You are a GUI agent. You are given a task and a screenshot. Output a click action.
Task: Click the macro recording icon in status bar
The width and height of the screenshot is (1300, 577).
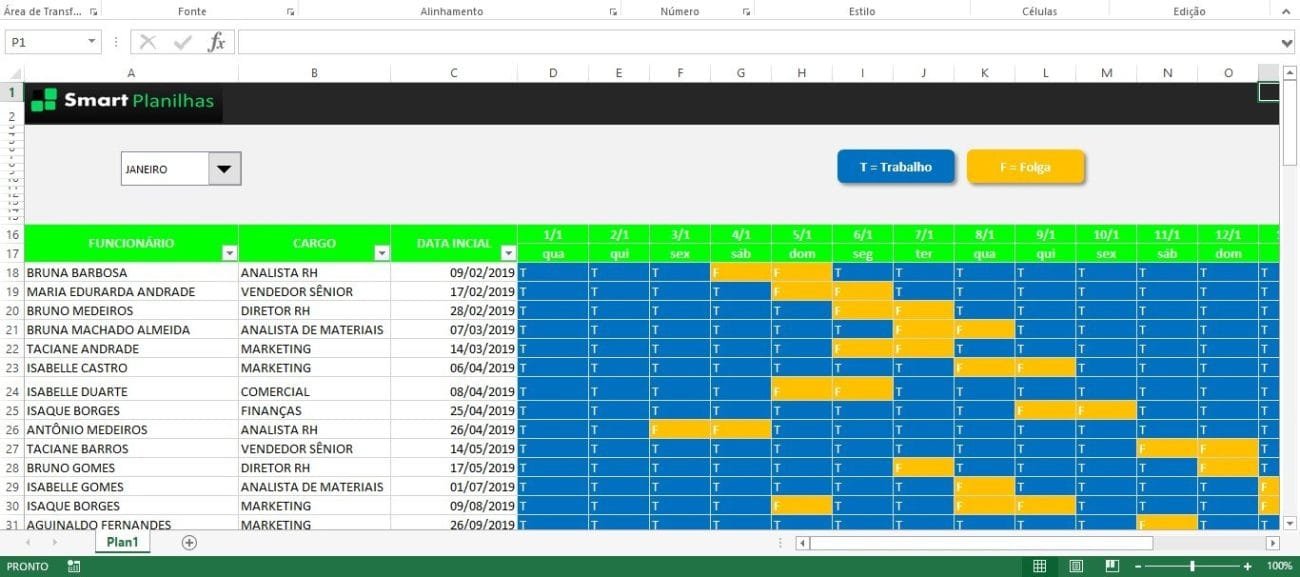pos(74,566)
